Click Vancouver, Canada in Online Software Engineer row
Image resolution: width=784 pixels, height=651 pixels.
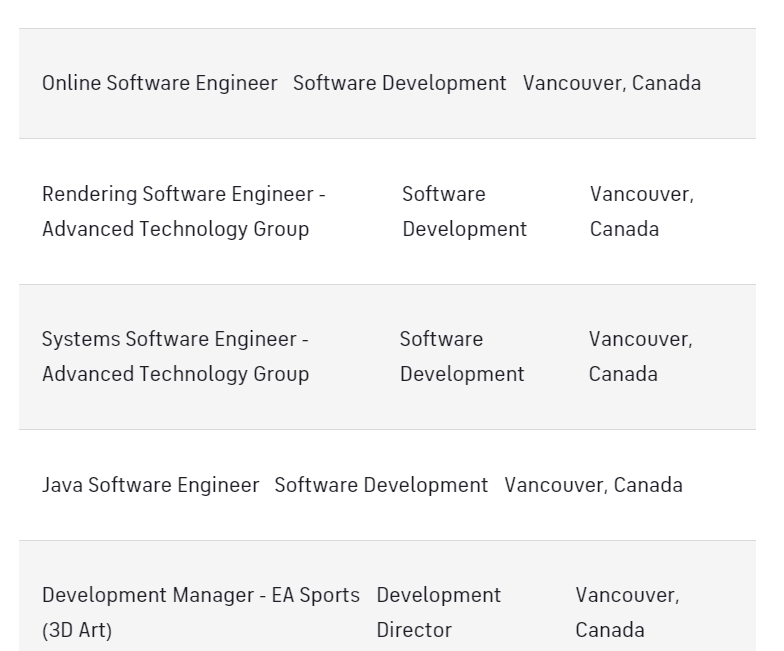point(612,83)
